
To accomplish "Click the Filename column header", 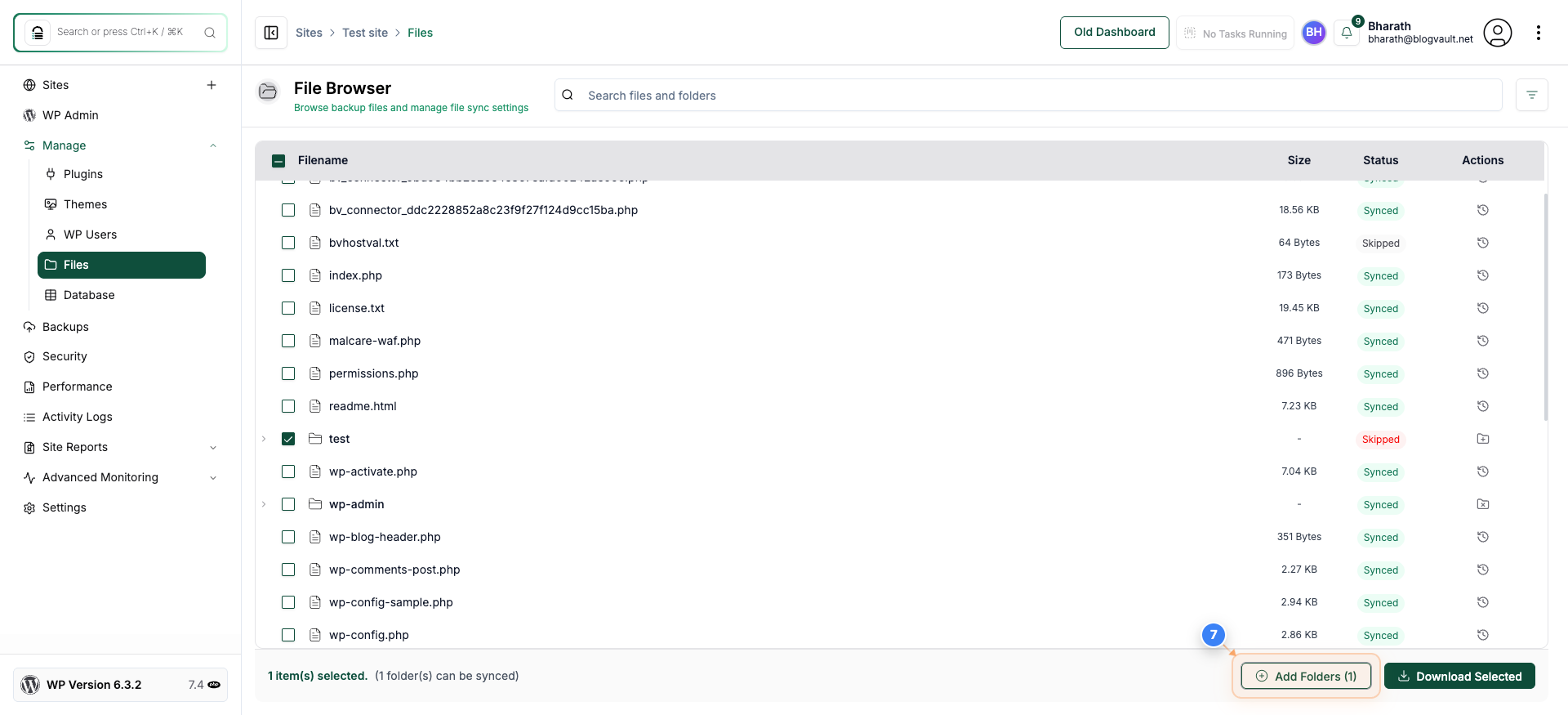I will tap(323, 160).
